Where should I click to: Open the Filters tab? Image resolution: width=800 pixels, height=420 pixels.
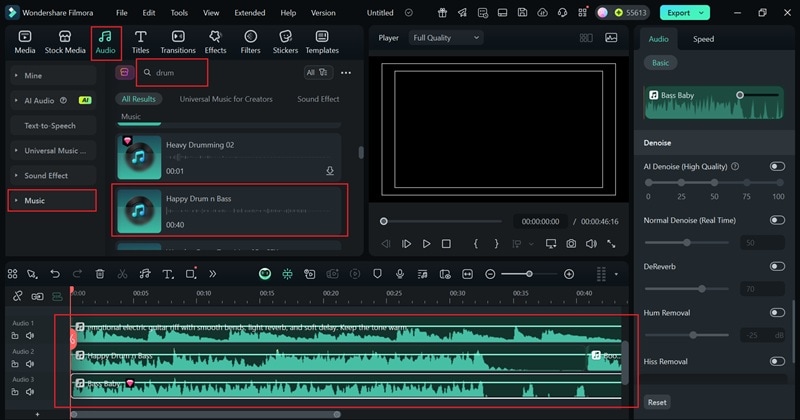click(x=250, y=42)
